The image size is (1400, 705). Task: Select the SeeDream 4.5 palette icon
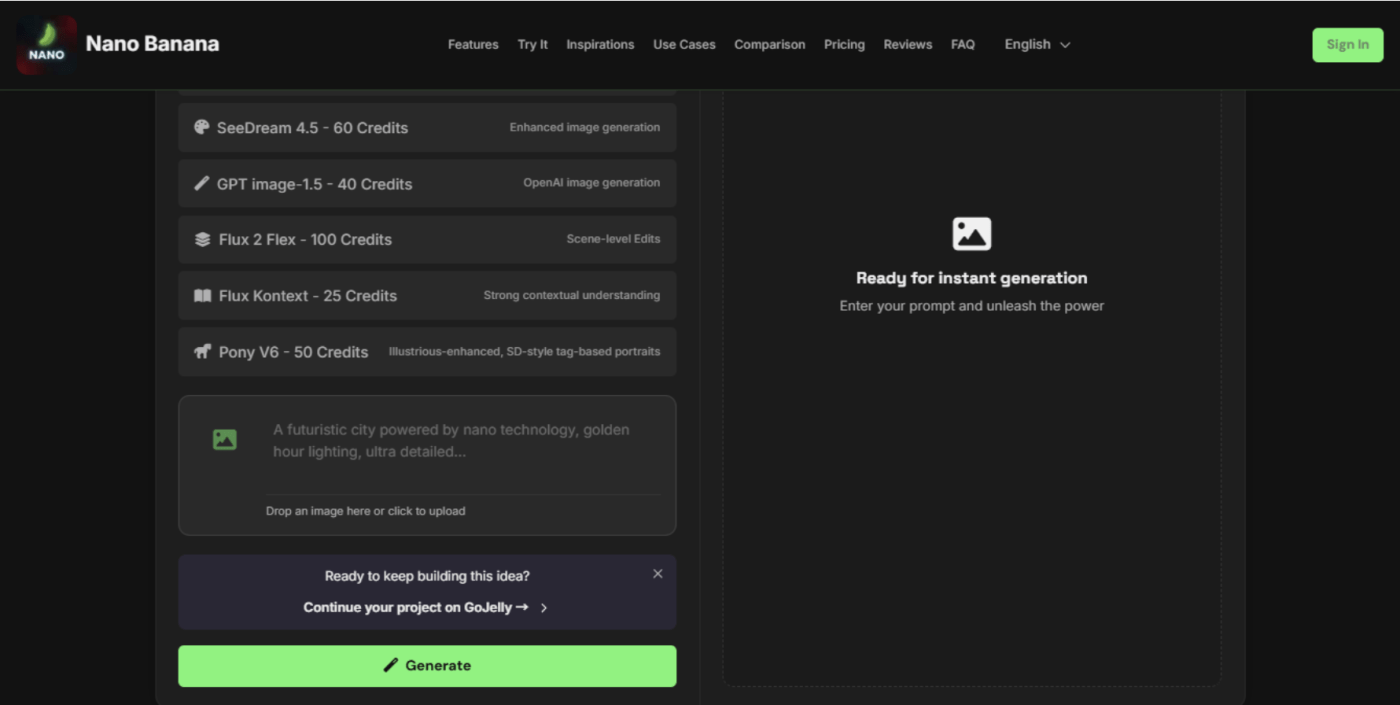click(x=201, y=127)
